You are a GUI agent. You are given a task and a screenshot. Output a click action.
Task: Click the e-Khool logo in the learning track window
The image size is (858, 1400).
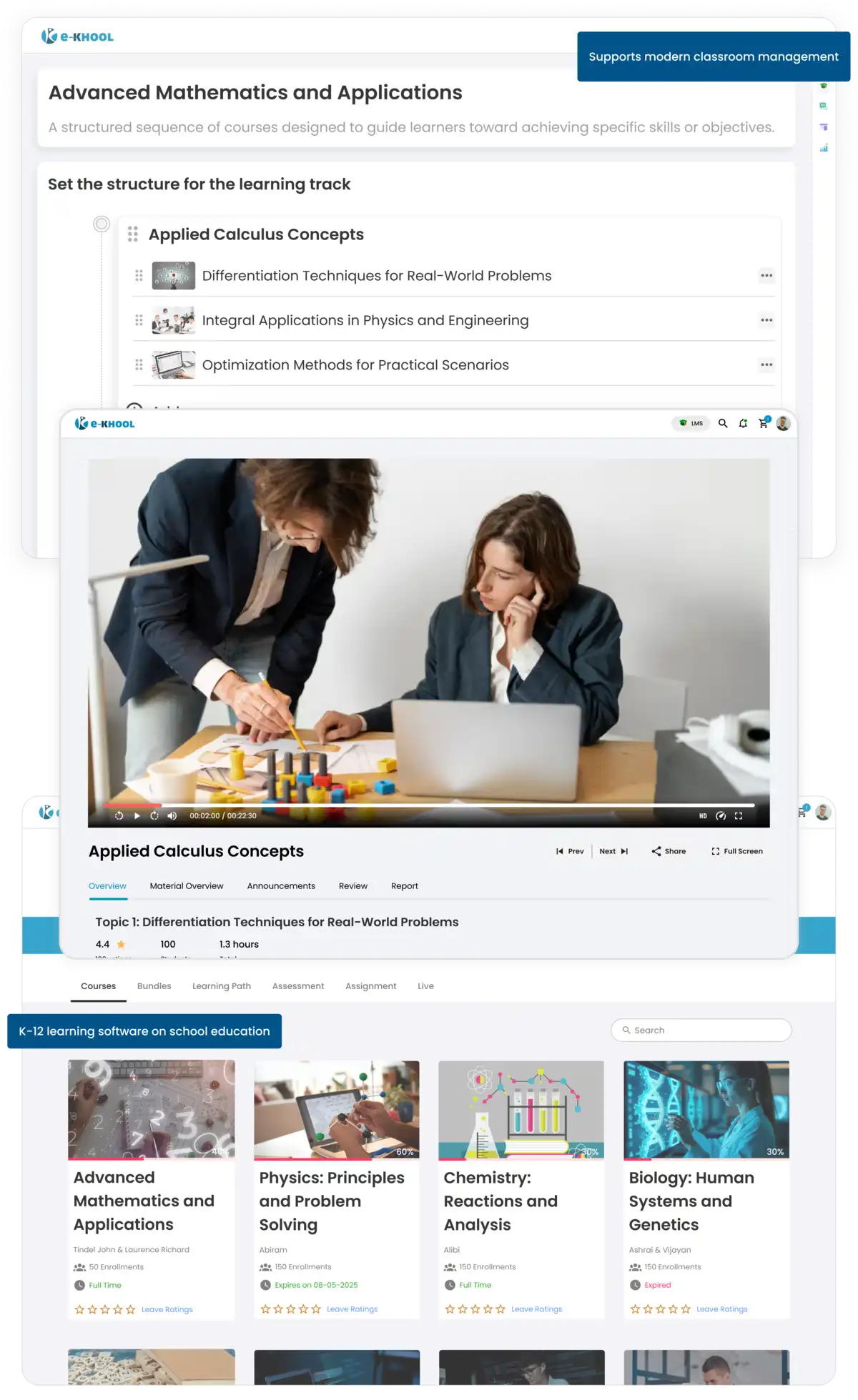point(77,36)
